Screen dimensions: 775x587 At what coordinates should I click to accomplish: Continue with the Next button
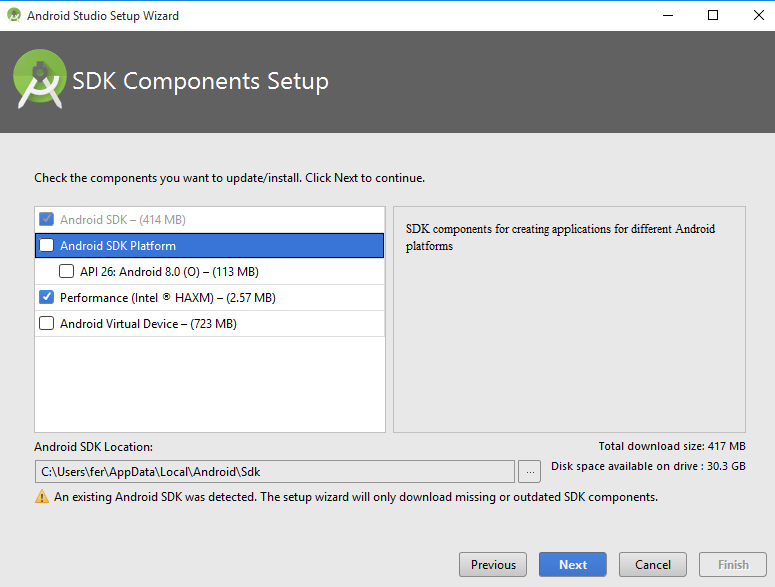(573, 564)
